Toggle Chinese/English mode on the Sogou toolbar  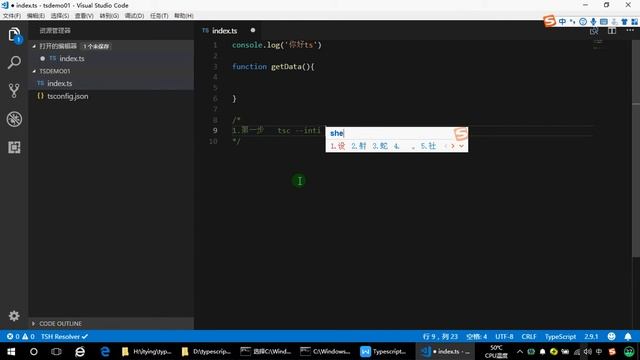click(562, 21)
